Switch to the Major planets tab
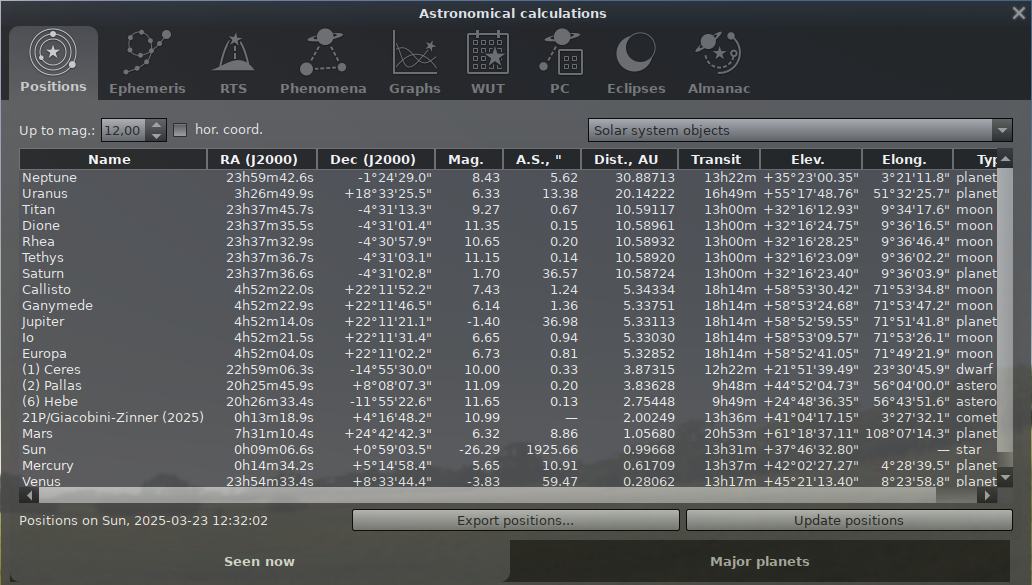Viewport: 1032px width, 585px height. 759,561
